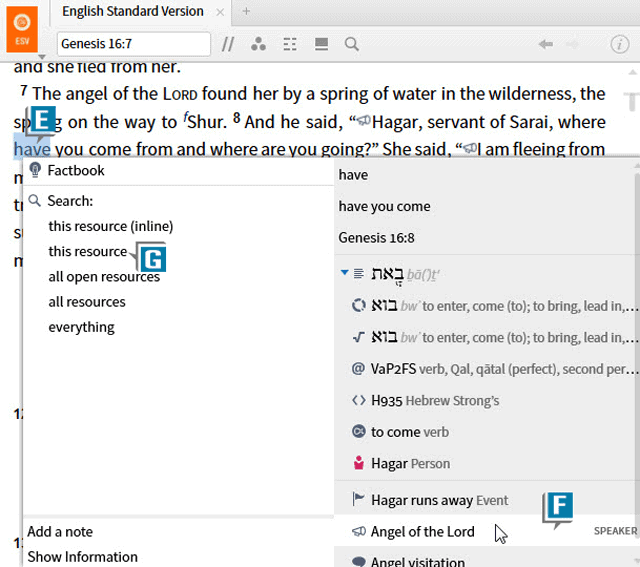Click the event flag icon
Screen dimensions: 640x567
click(x=358, y=499)
